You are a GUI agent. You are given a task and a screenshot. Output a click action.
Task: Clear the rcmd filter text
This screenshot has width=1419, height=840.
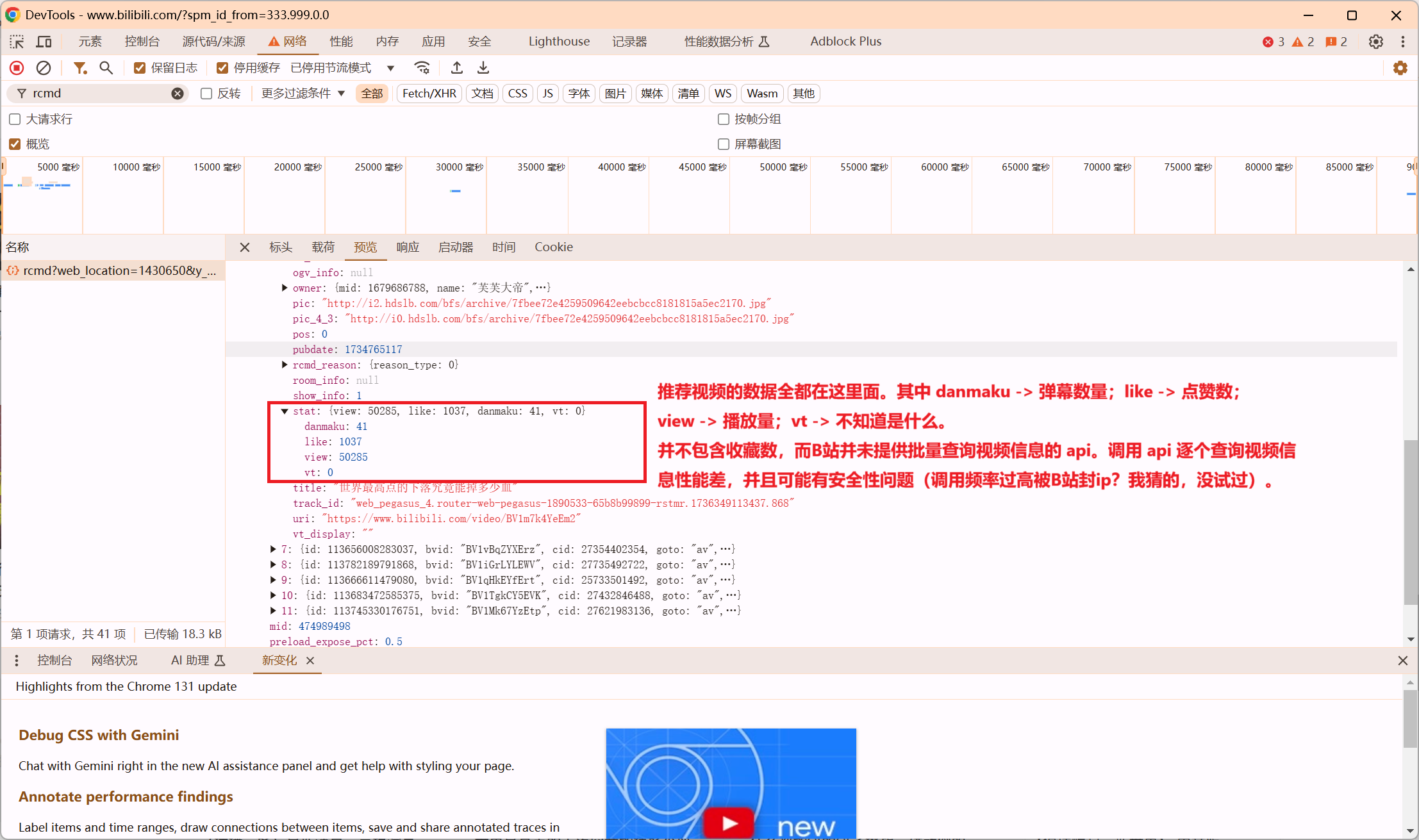tap(178, 94)
